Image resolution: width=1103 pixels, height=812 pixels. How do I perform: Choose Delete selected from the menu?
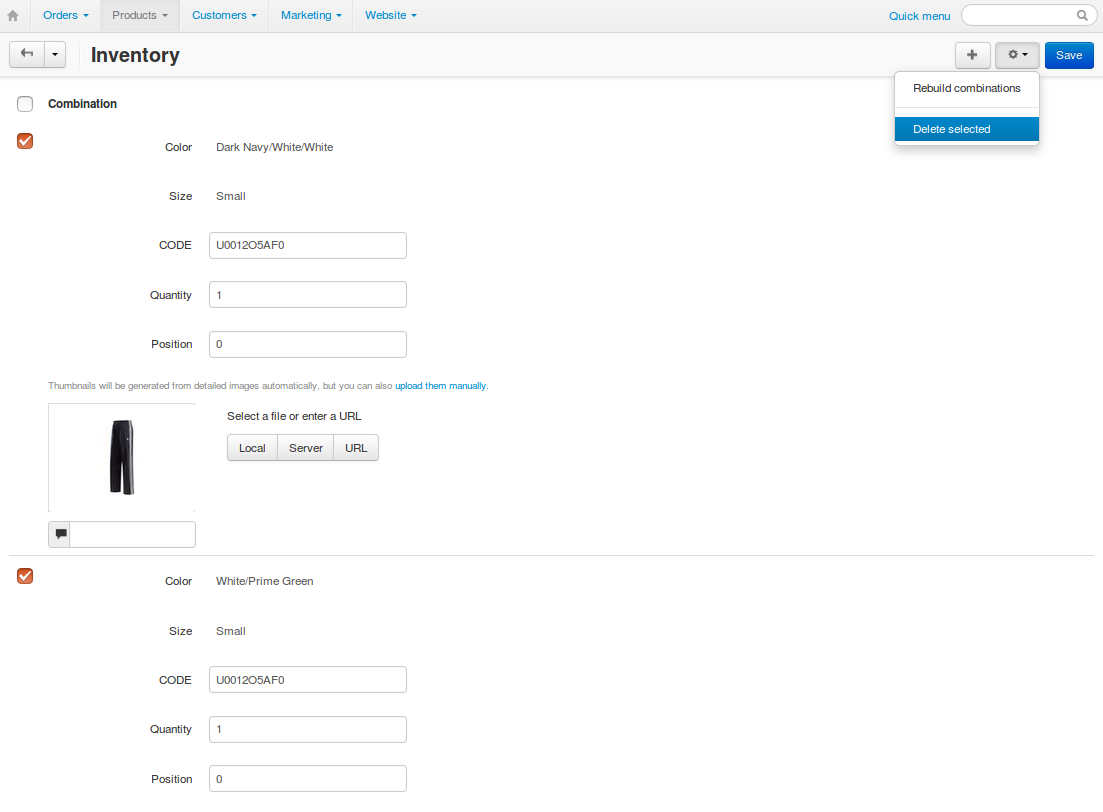967,129
